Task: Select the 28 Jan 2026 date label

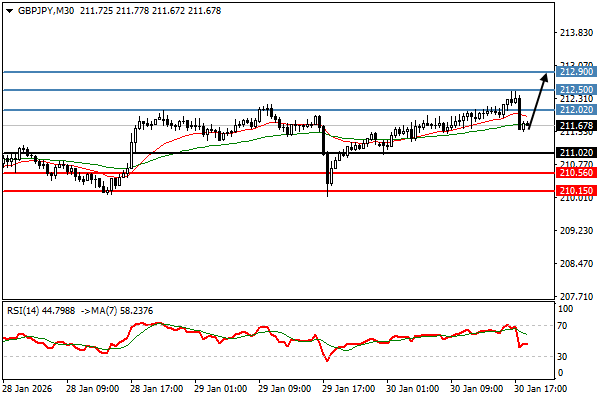Action: coord(27,389)
